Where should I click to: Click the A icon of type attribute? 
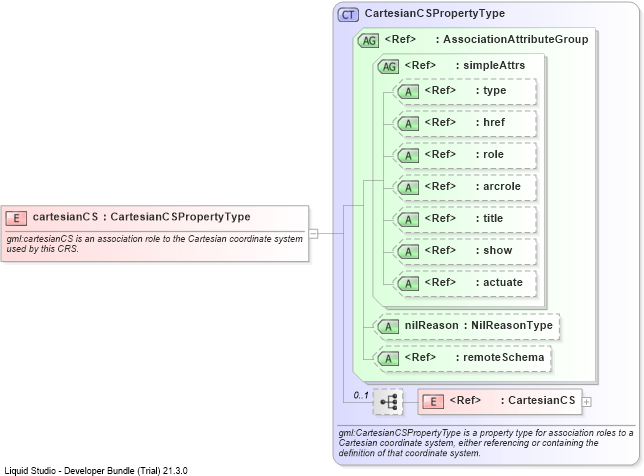coord(408,92)
